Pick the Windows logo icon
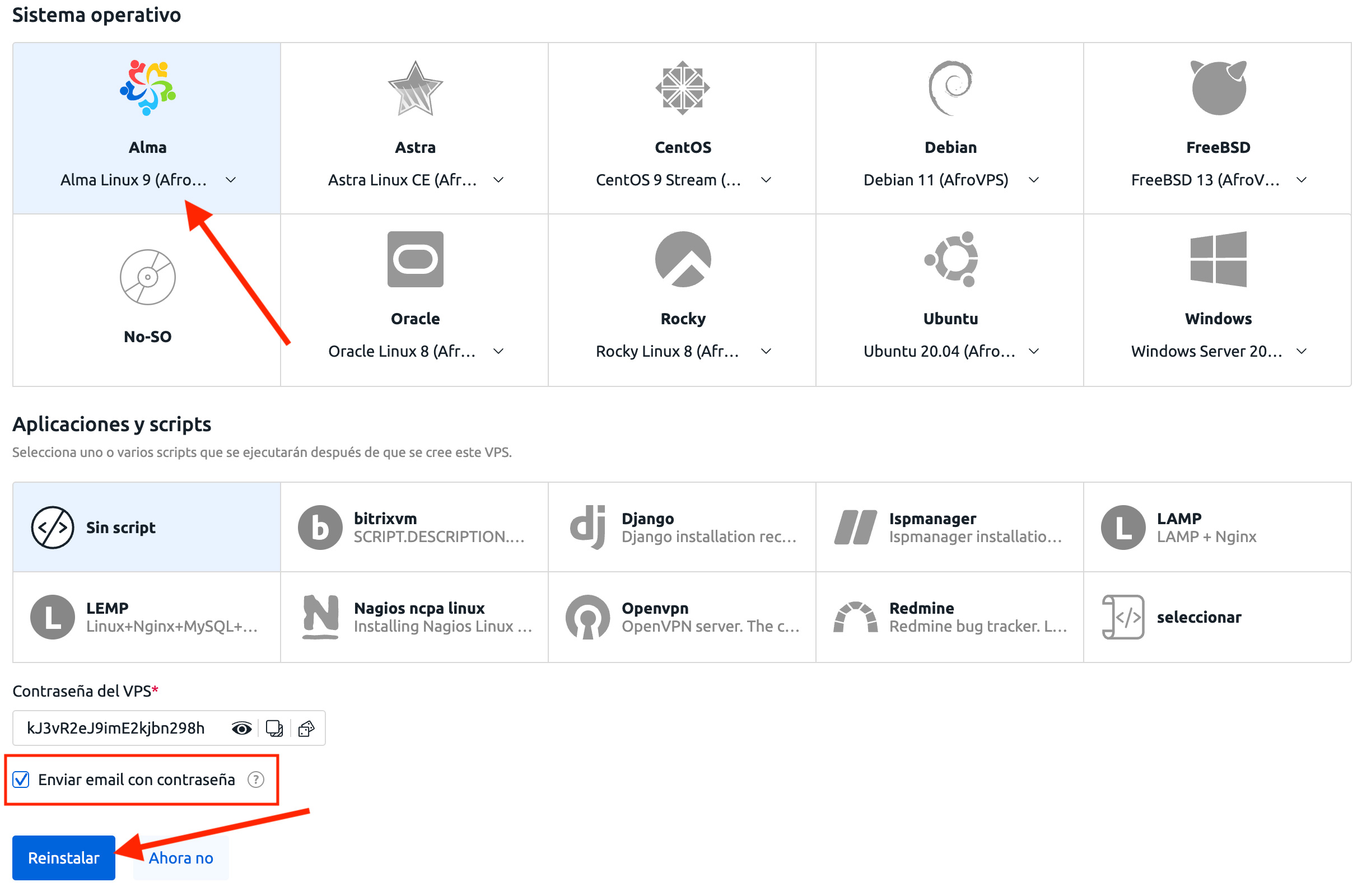The width and height of the screenshot is (1362, 896). (x=1219, y=259)
